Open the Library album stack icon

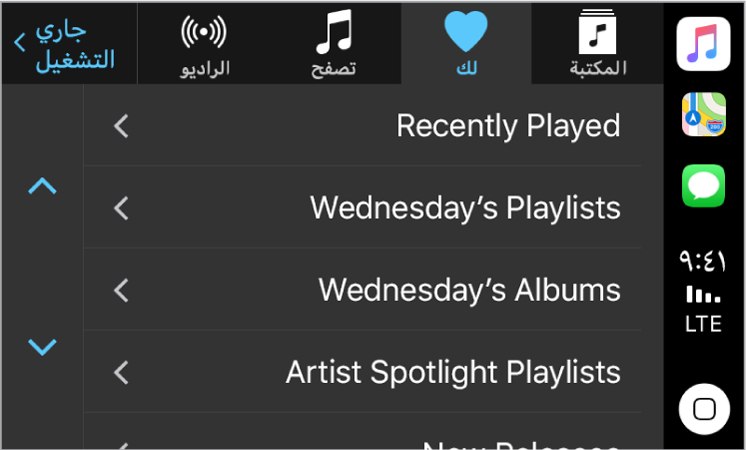(x=597, y=31)
